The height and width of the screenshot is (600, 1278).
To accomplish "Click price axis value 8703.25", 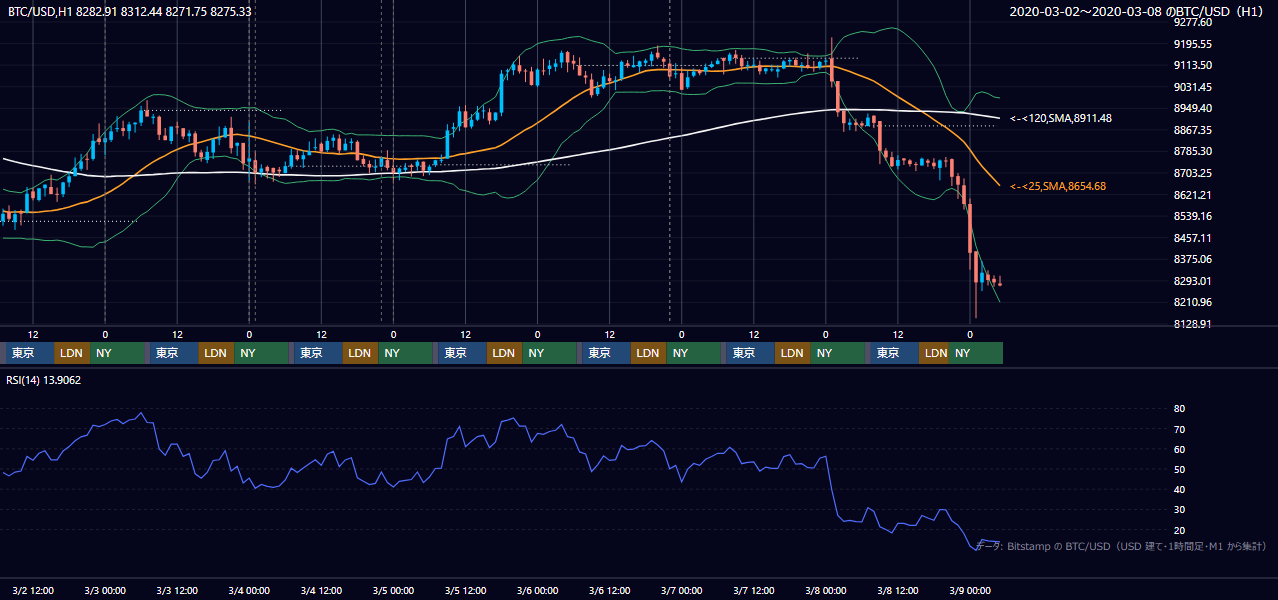I will point(1193,173).
